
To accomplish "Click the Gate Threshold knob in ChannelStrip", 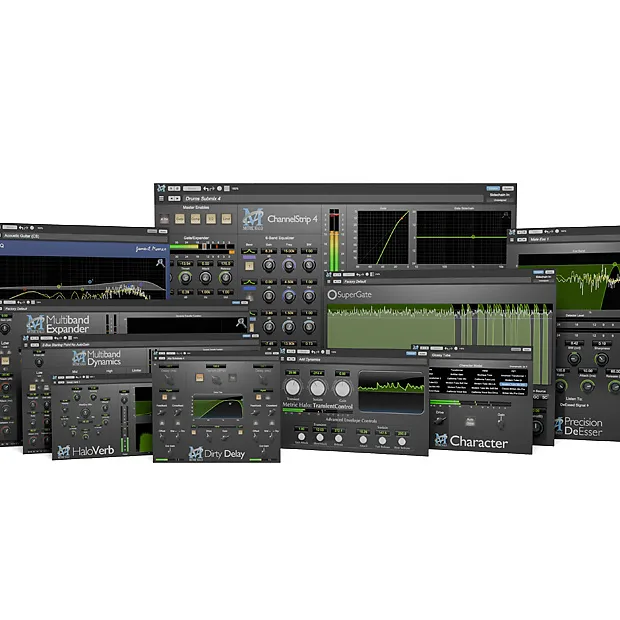I will (185, 278).
